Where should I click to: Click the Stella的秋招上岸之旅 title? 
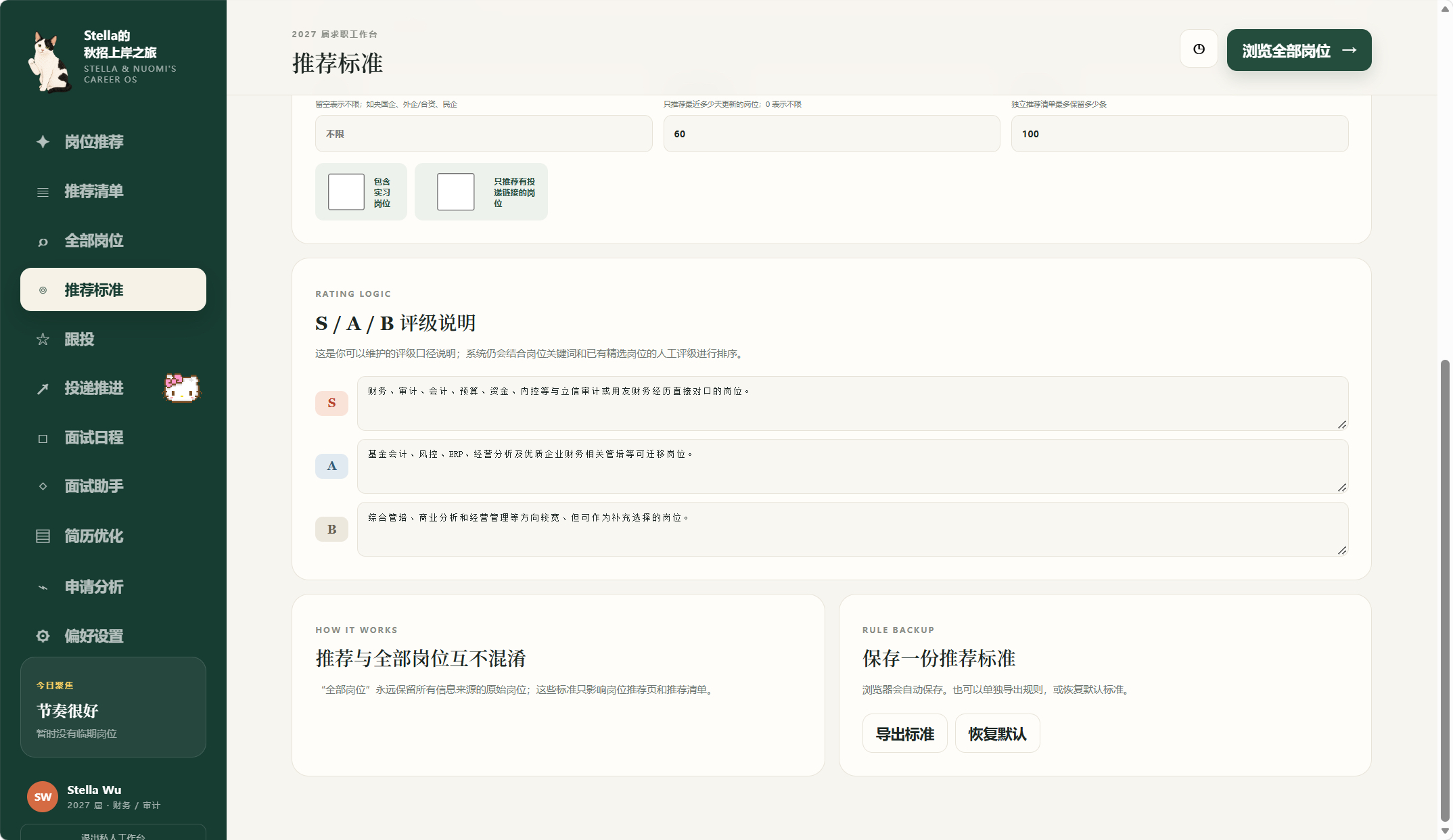[x=120, y=44]
